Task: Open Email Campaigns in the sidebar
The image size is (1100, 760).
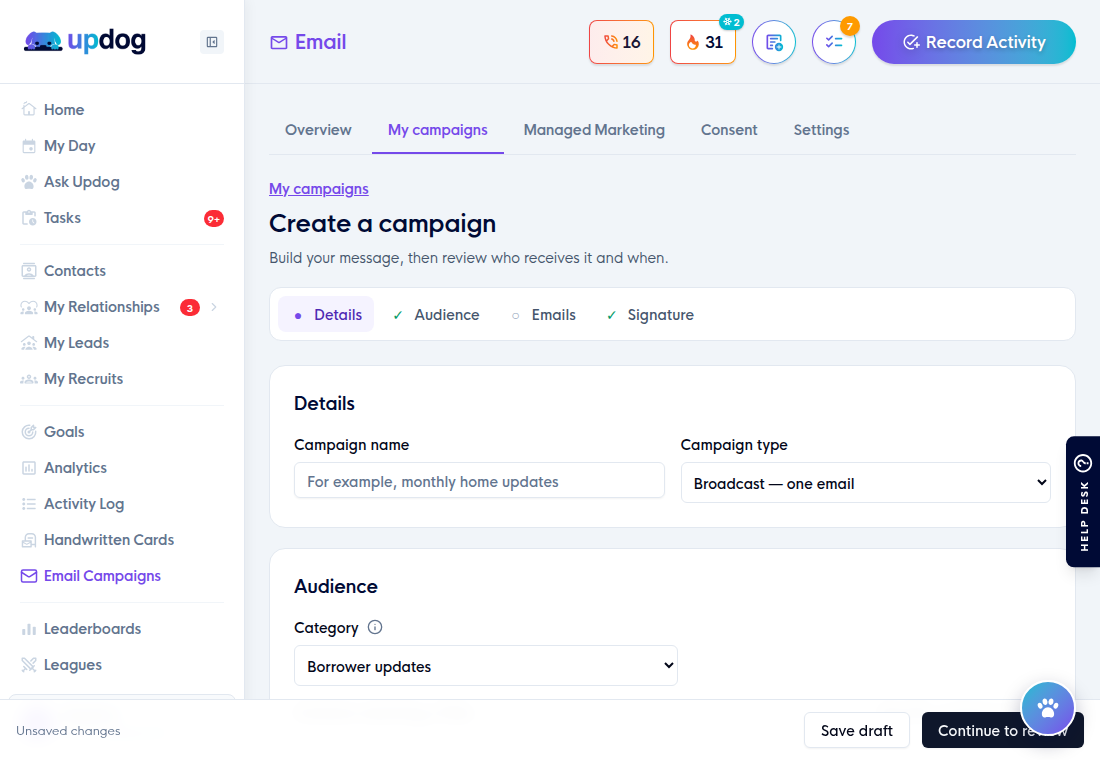Action: [x=102, y=575]
